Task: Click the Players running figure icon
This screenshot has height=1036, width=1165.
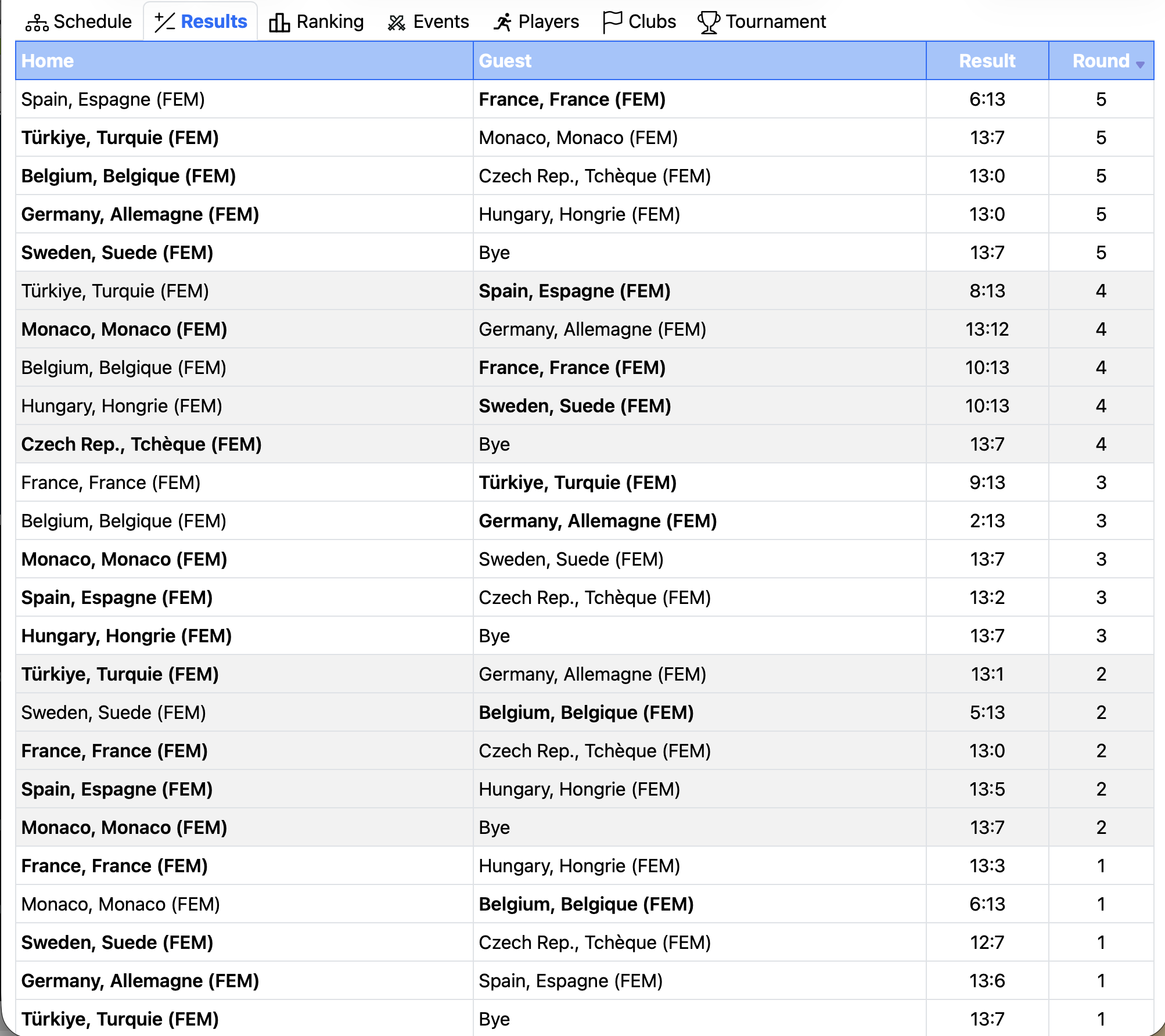Action: [x=502, y=23]
